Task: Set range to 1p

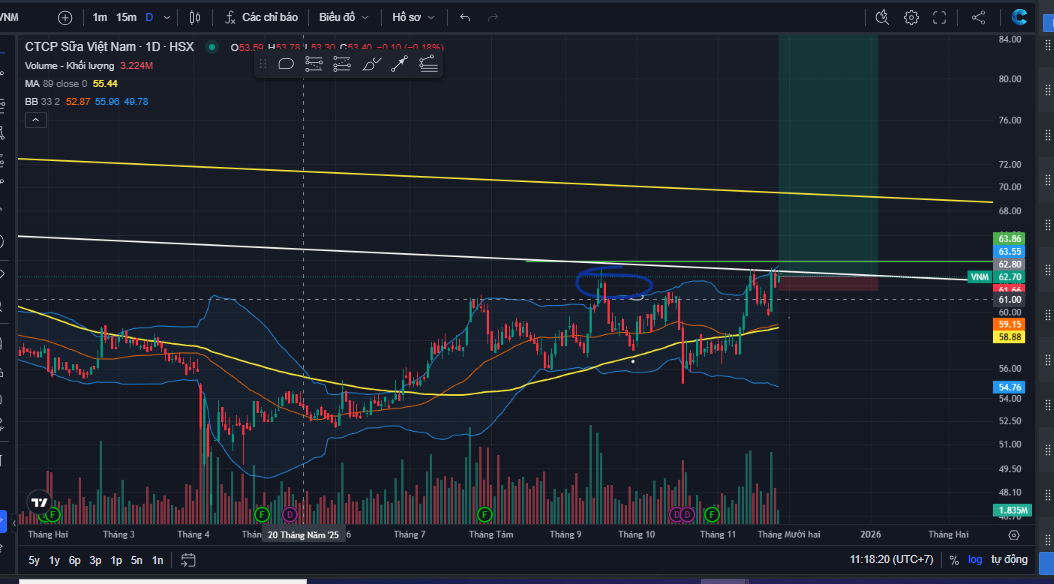Action: 116,560
